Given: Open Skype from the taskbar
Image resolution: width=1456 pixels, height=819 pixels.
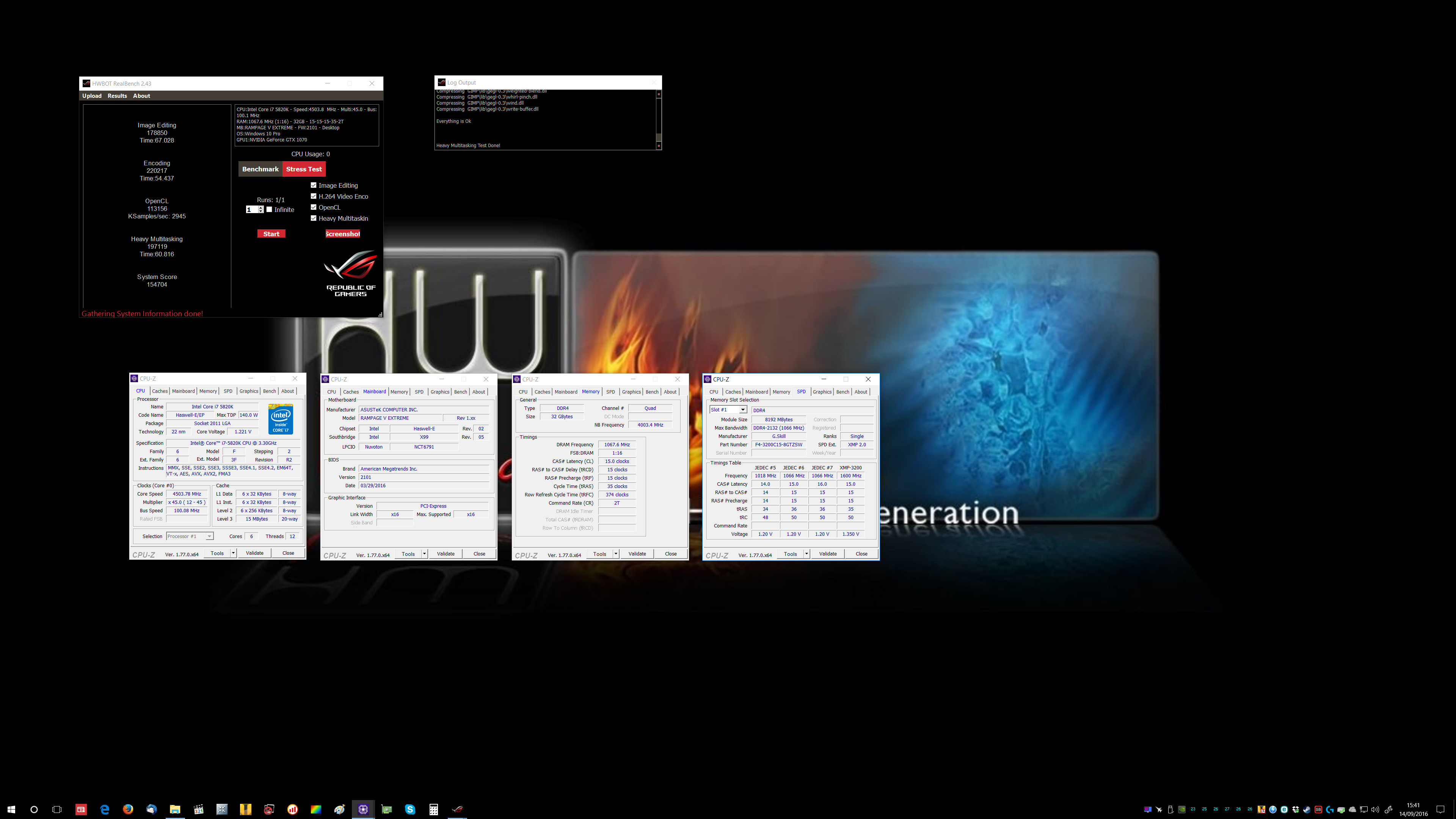Looking at the screenshot, I should tap(410, 810).
